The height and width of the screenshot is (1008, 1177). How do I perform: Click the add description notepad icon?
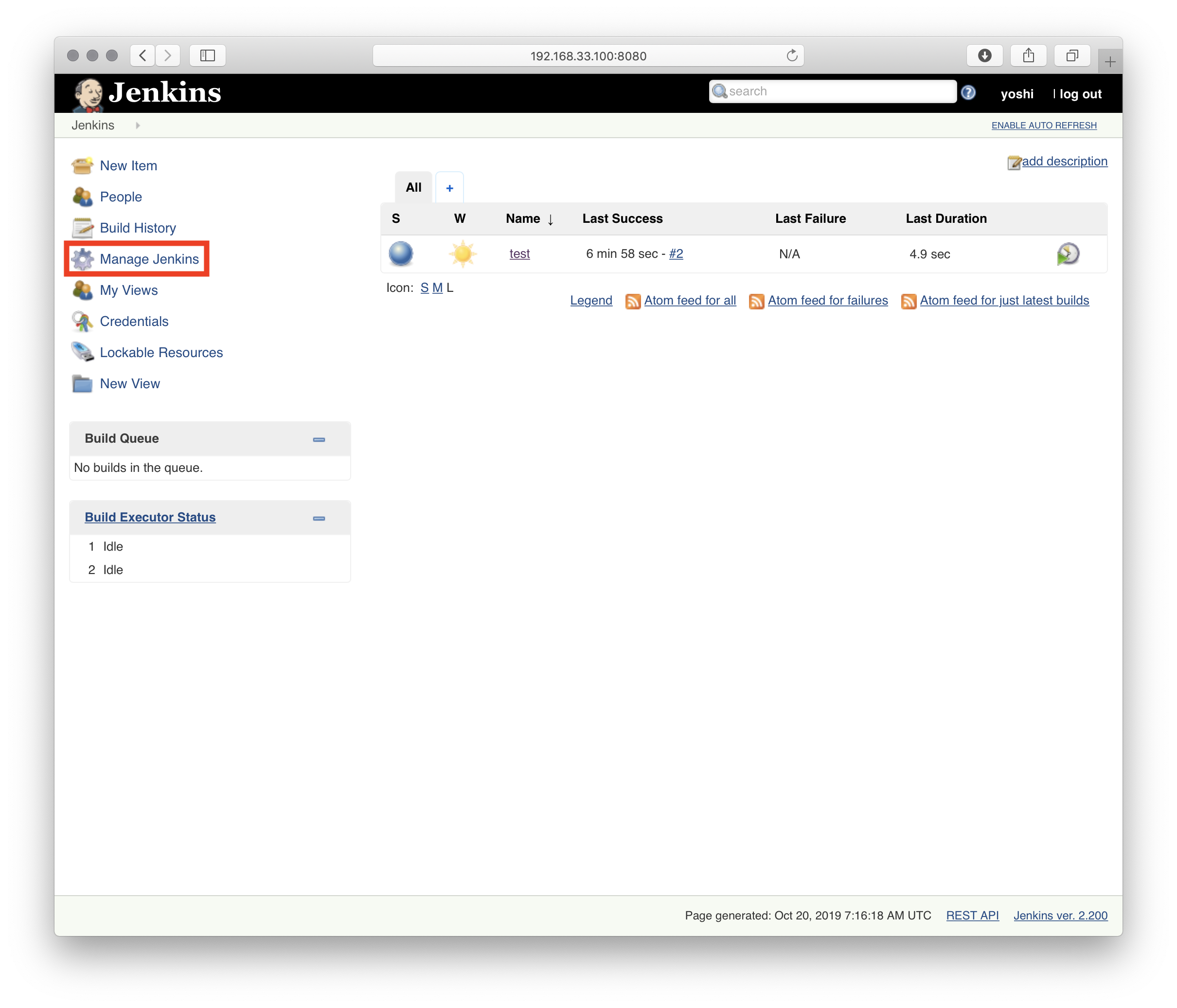pyautogui.click(x=1014, y=162)
